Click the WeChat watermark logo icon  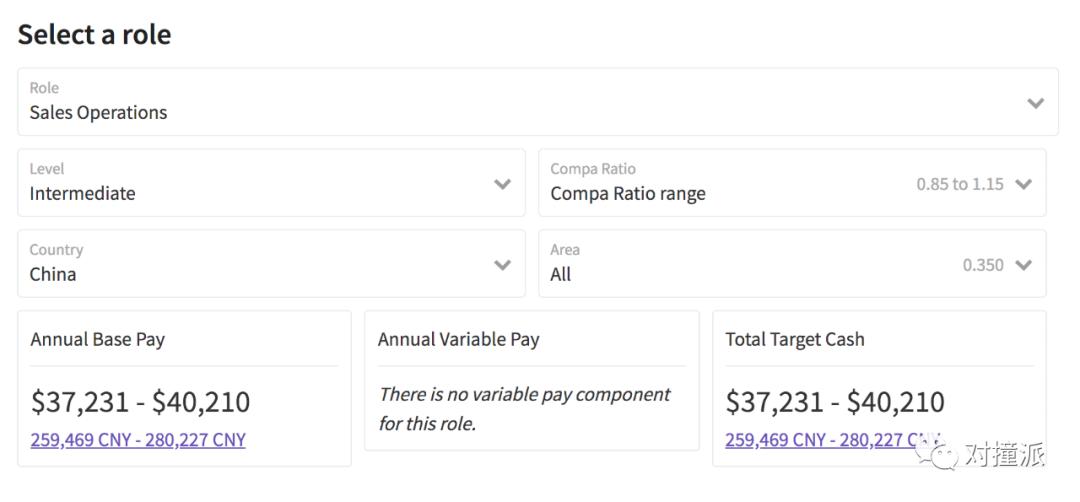(x=941, y=456)
